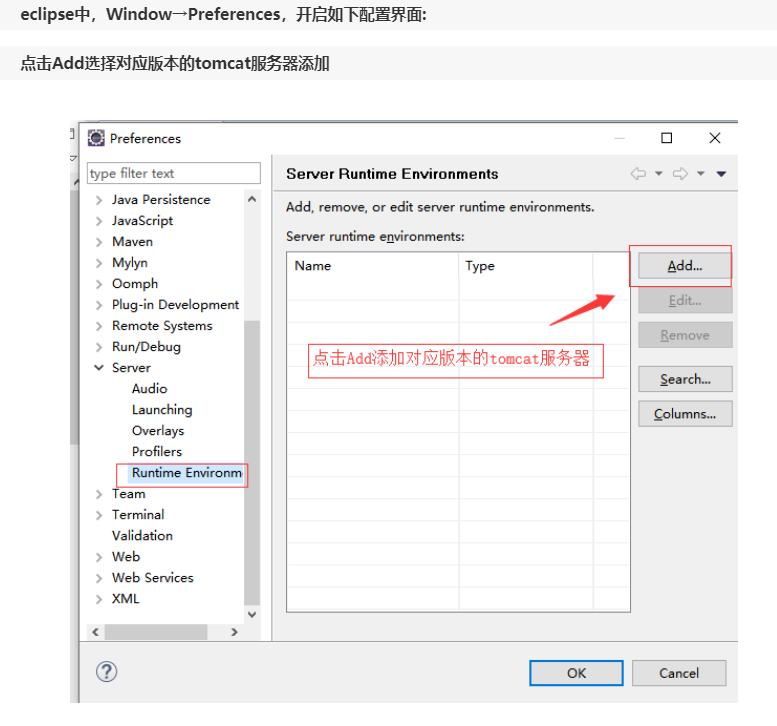Select the Audio item under Server
This screenshot has height=726, width=777.
(150, 389)
